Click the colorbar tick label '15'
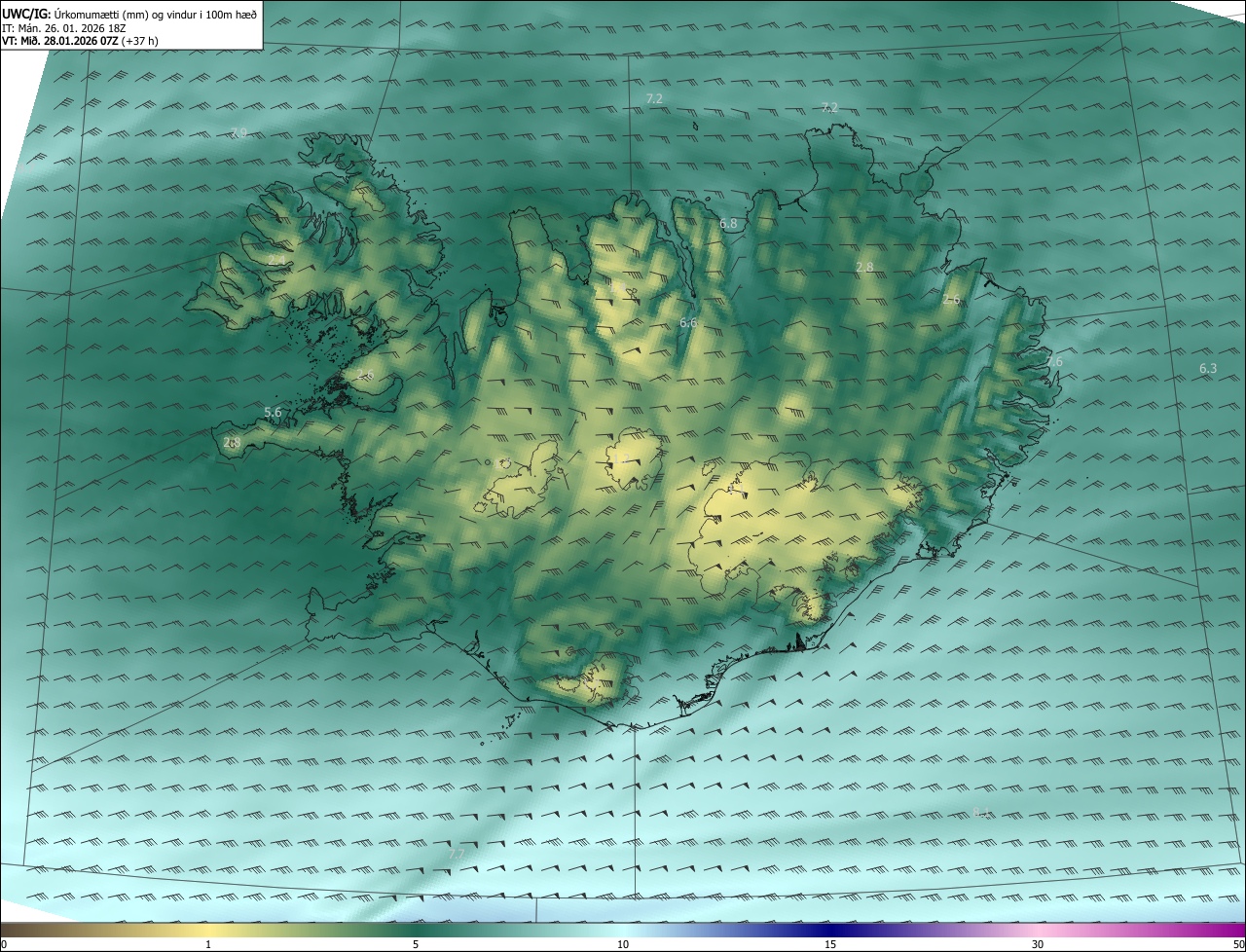The image size is (1246, 952). tap(830, 944)
